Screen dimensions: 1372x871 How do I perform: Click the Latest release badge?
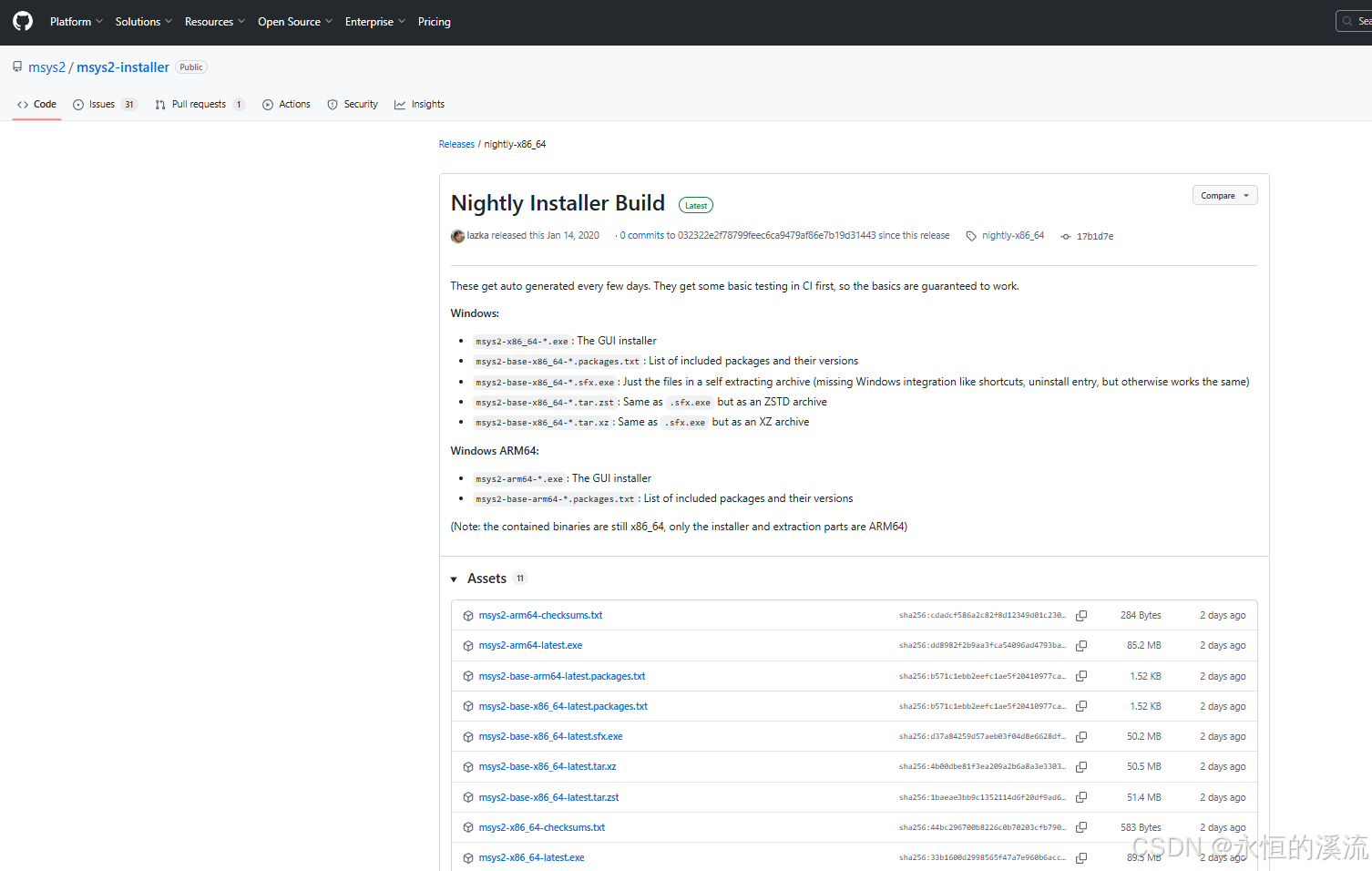(697, 206)
